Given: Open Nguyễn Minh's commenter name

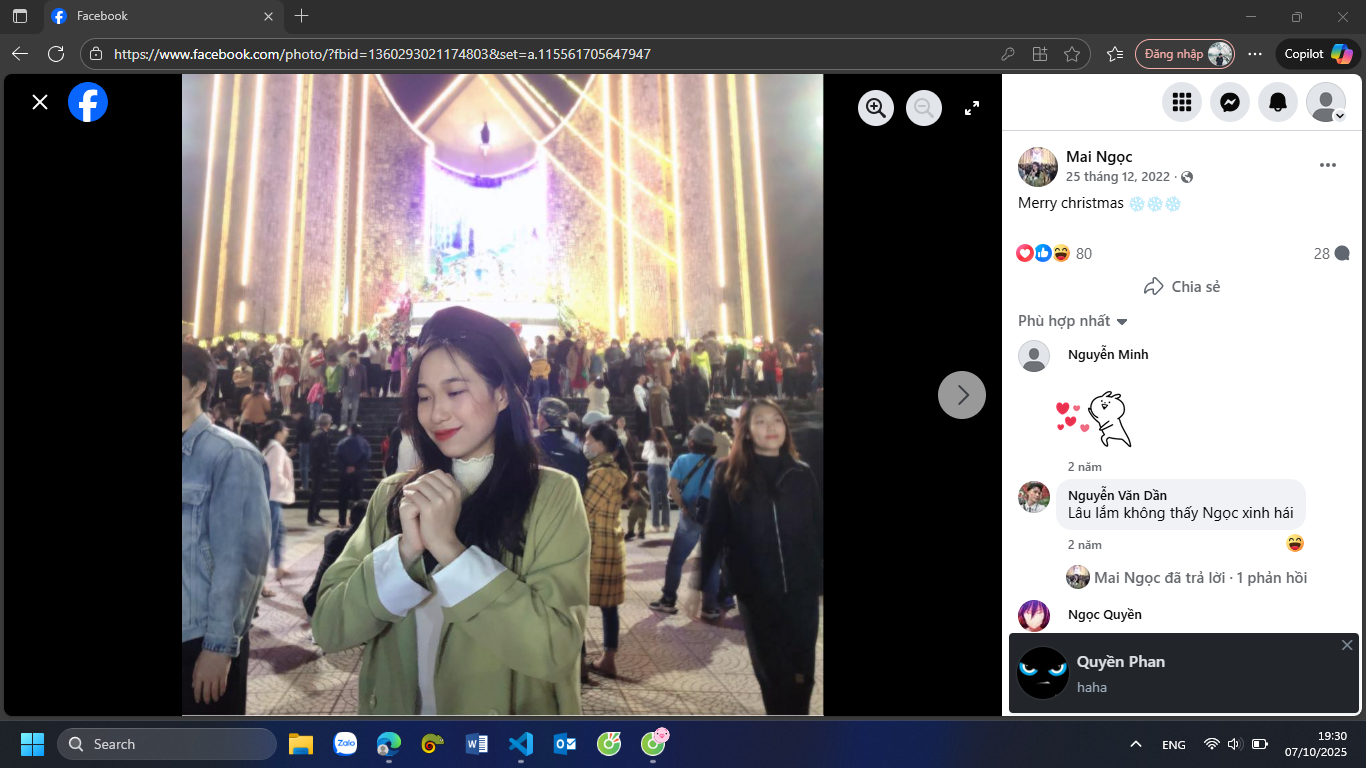Looking at the screenshot, I should (1108, 355).
